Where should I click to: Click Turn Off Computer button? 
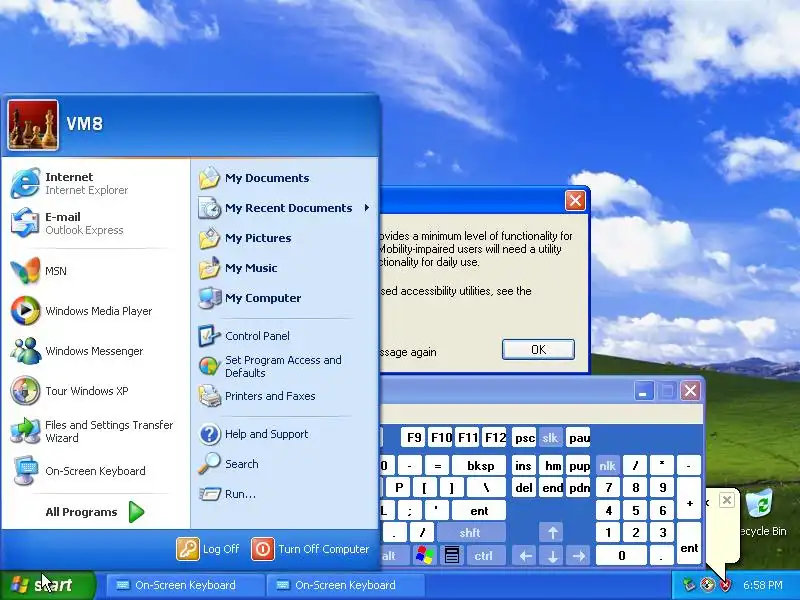[310, 549]
